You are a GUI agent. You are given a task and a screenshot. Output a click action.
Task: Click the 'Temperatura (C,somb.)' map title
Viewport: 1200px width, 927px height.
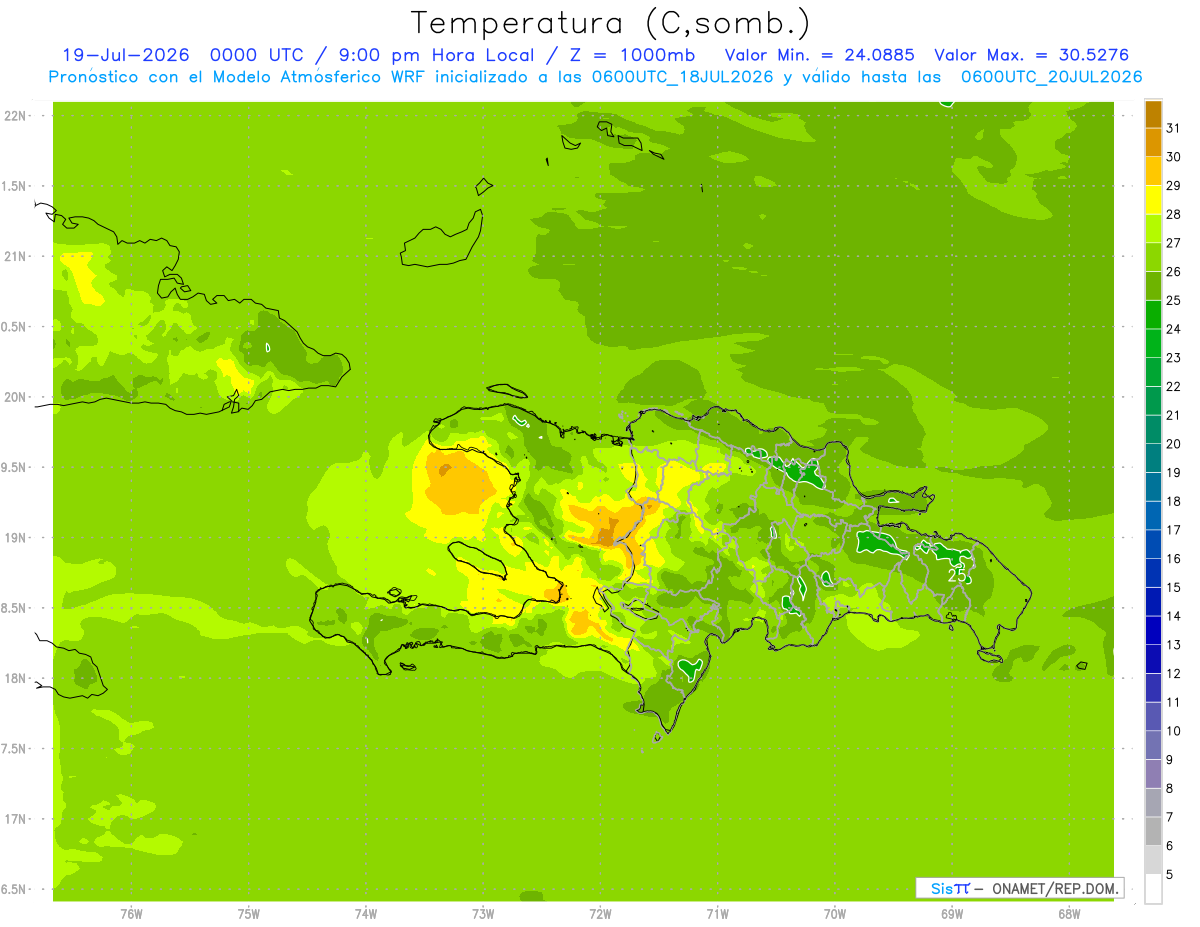(611, 23)
